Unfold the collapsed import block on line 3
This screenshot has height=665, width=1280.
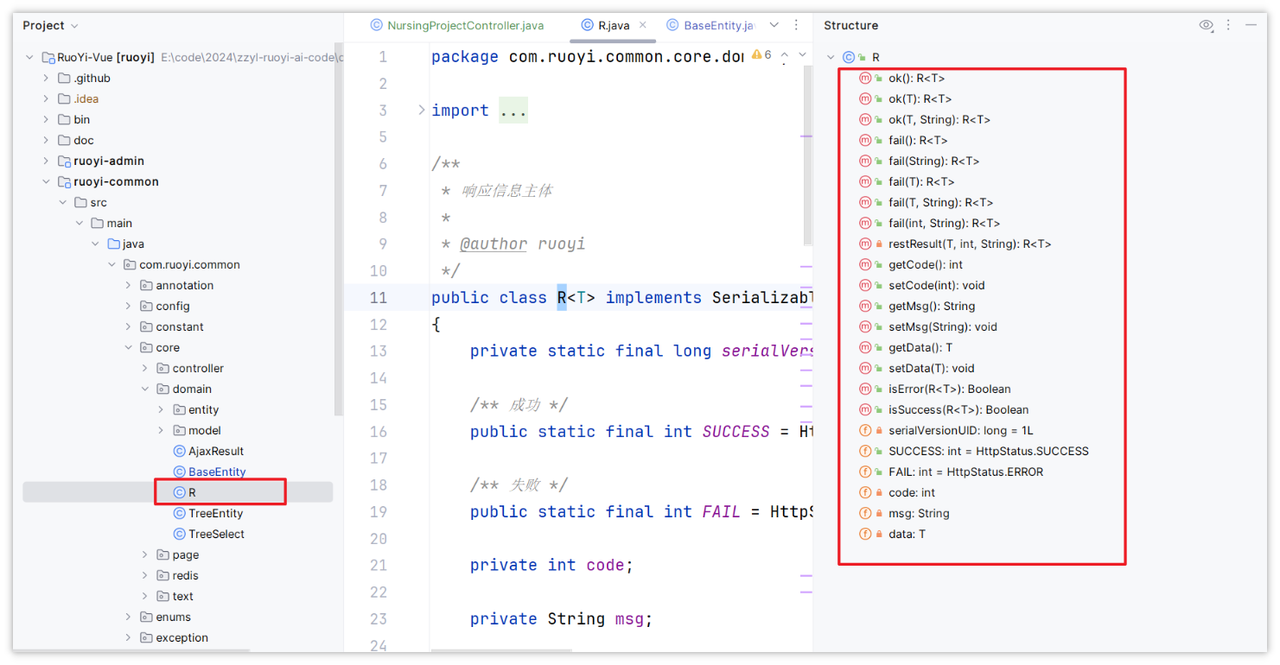(x=421, y=110)
